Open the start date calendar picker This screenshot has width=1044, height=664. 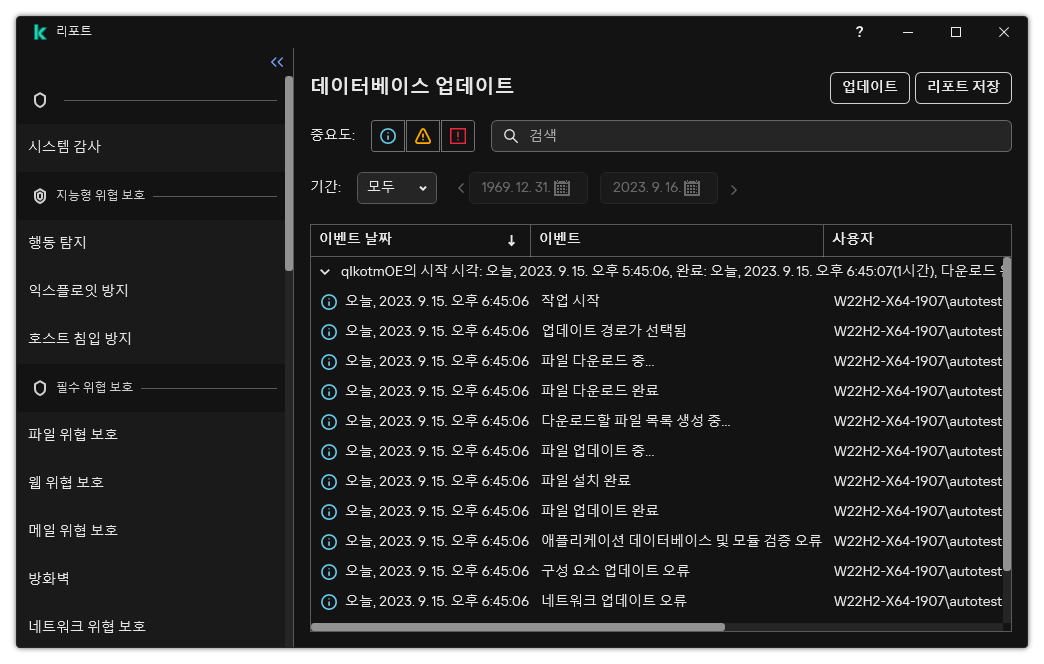tap(563, 187)
